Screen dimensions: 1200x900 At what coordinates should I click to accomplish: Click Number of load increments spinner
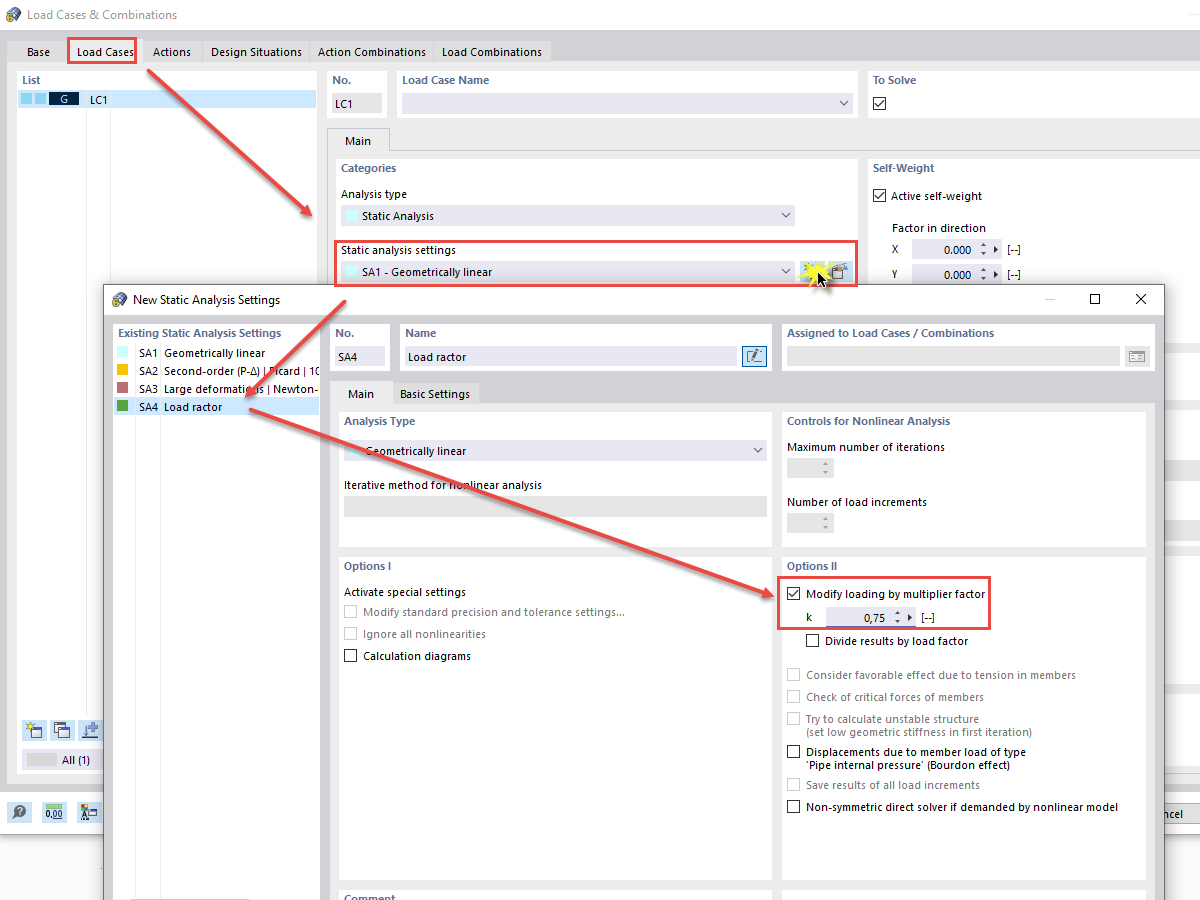pos(826,523)
